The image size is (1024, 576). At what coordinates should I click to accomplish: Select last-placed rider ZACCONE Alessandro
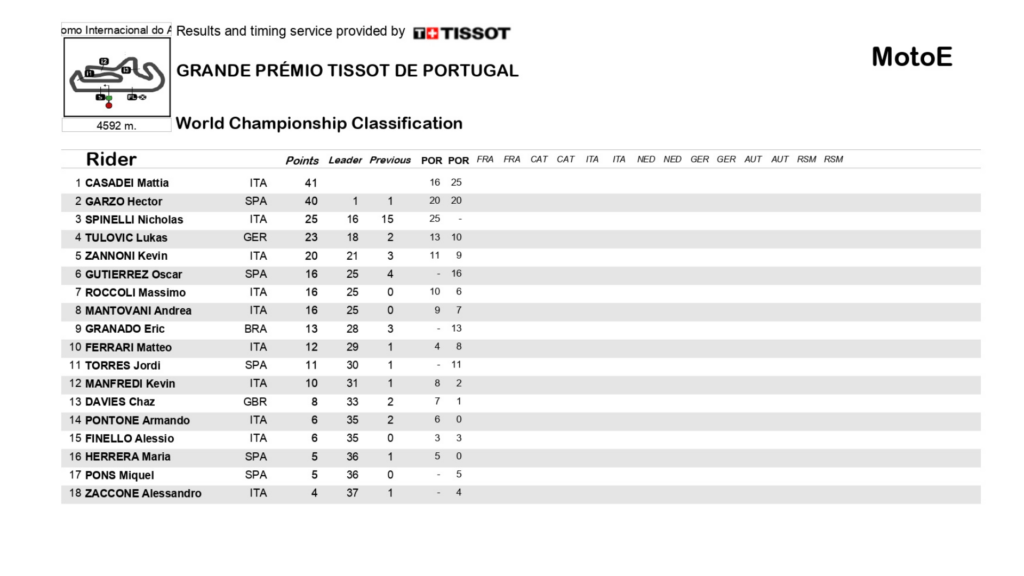(143, 493)
